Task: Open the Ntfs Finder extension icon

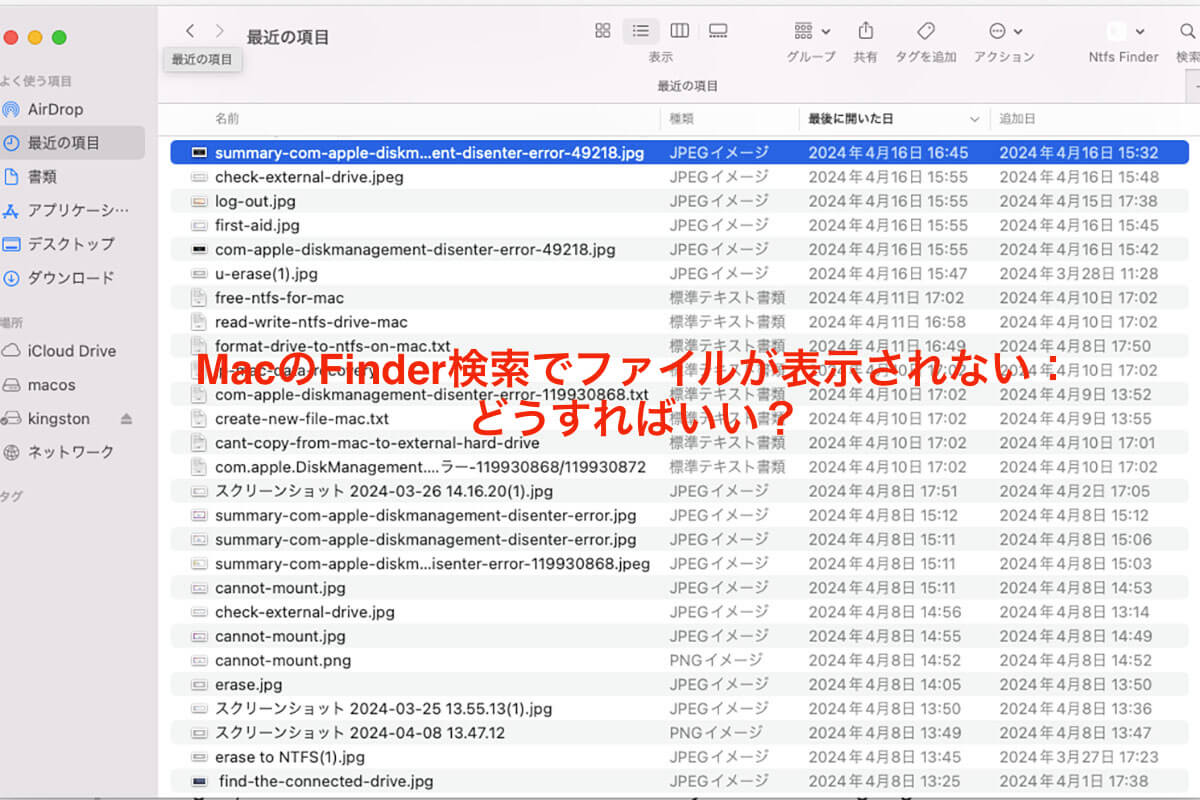Action: (x=1115, y=31)
